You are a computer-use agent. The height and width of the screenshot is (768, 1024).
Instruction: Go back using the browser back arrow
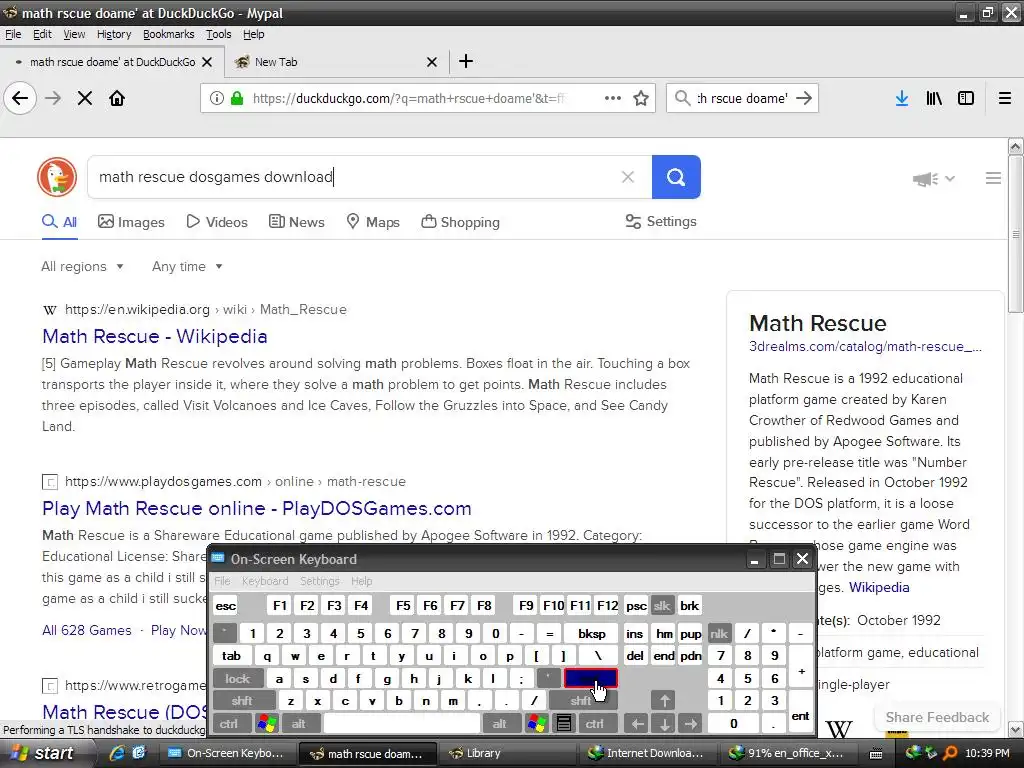(x=20, y=99)
